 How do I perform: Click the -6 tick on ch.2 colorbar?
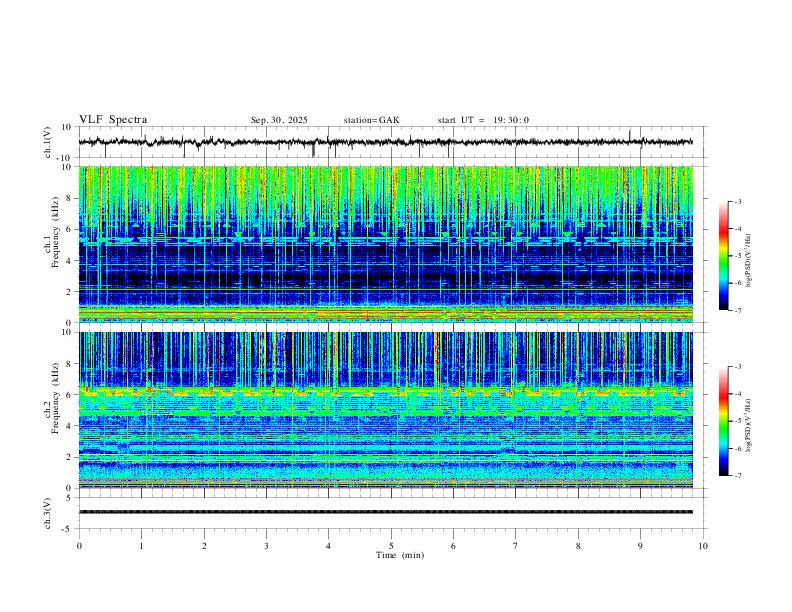pyautogui.click(x=737, y=448)
